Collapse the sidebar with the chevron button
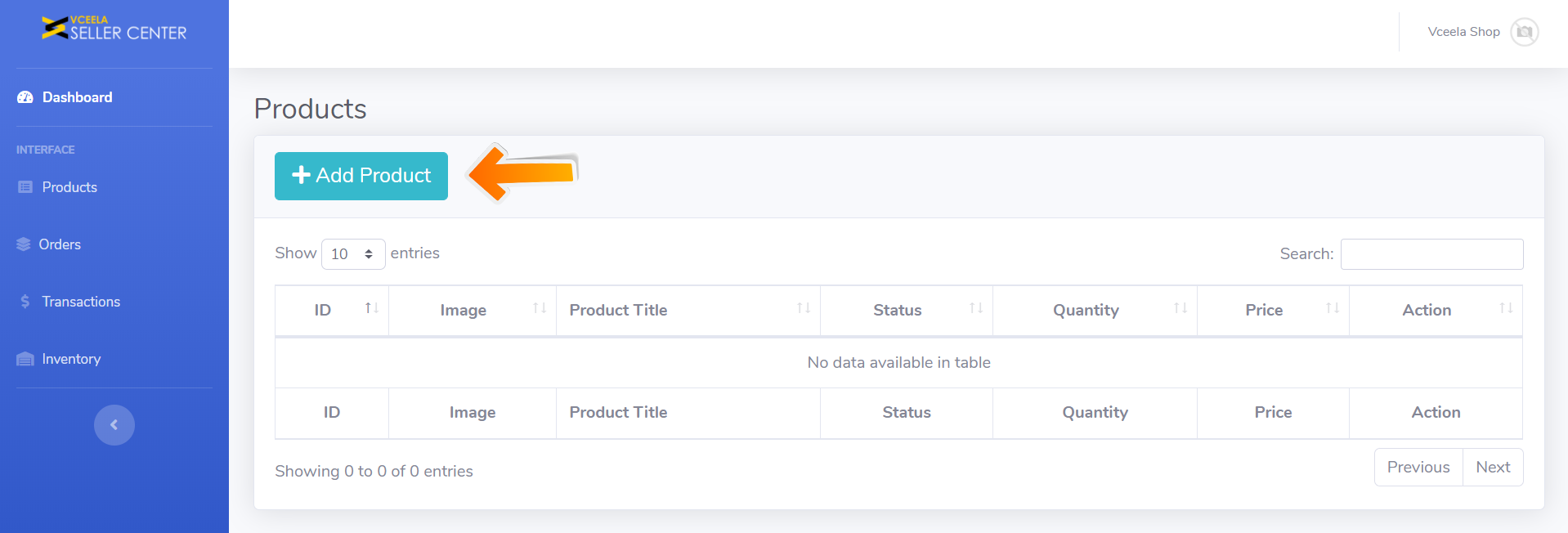 [x=114, y=425]
